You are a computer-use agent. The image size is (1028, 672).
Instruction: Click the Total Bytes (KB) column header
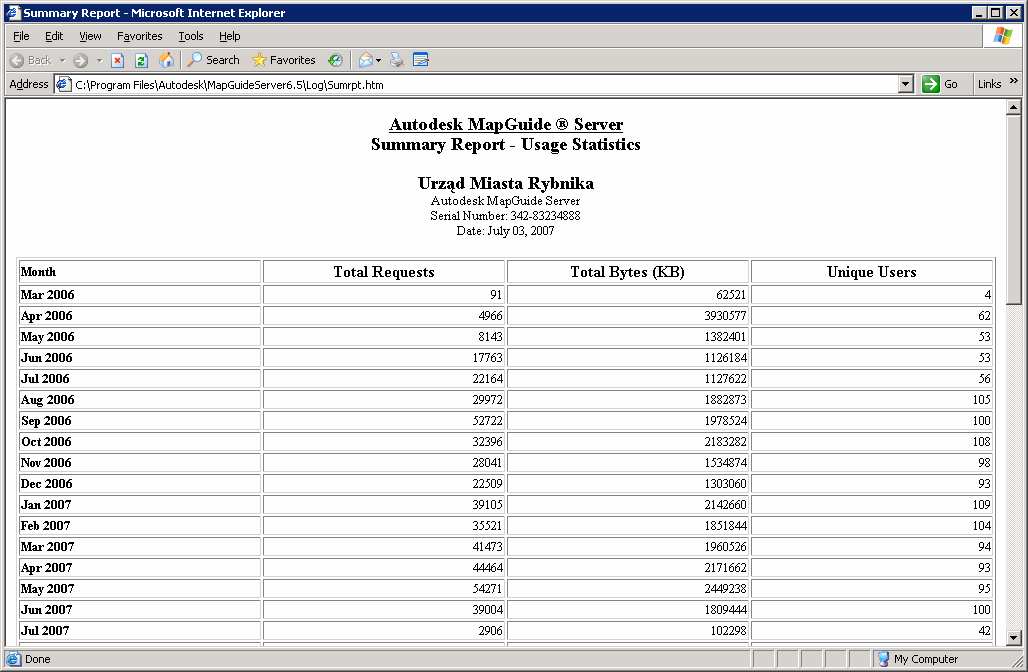coord(627,271)
